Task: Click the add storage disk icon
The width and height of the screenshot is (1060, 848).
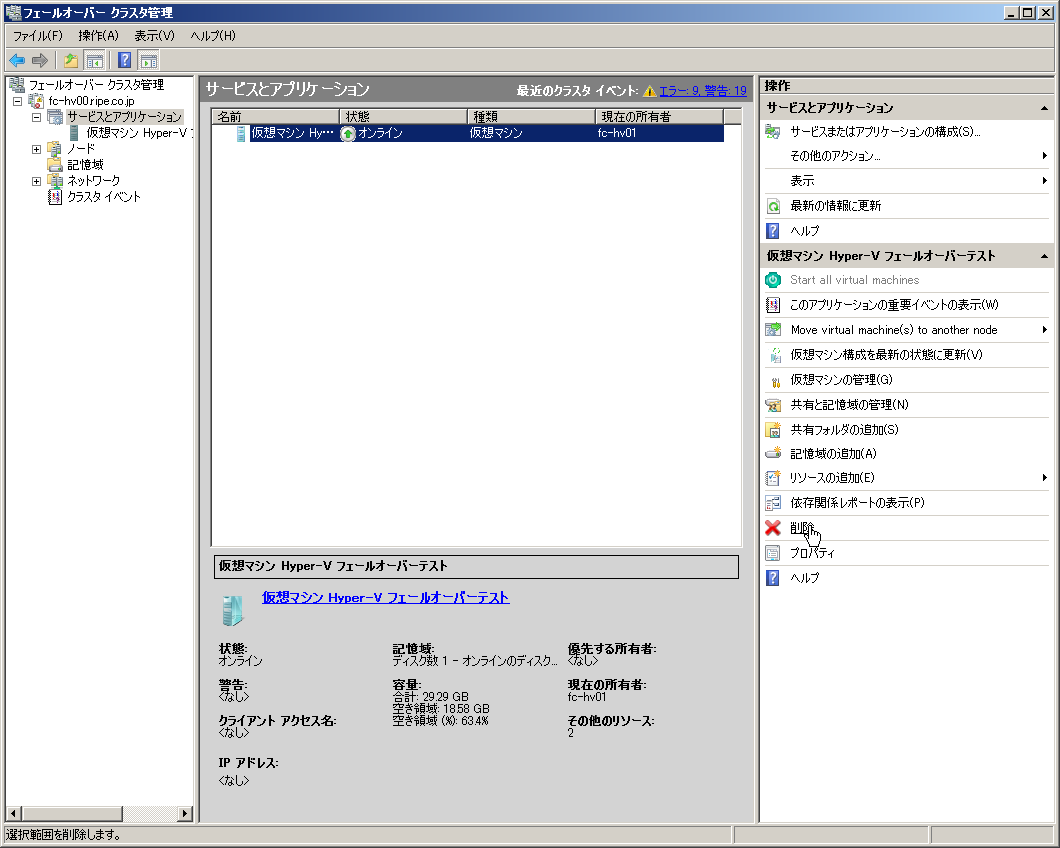Action: [773, 454]
